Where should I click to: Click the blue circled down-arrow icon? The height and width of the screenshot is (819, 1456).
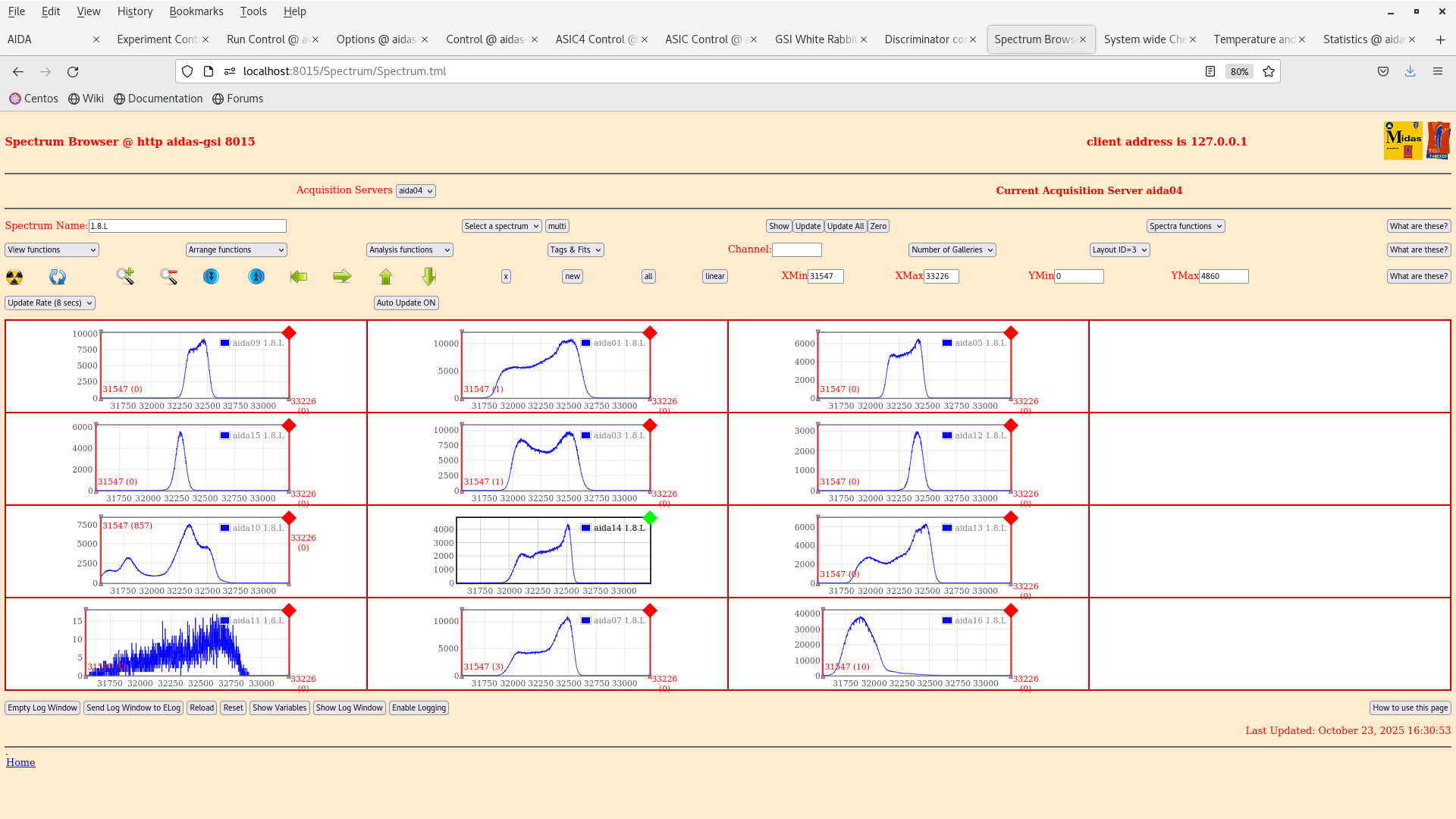(x=211, y=276)
